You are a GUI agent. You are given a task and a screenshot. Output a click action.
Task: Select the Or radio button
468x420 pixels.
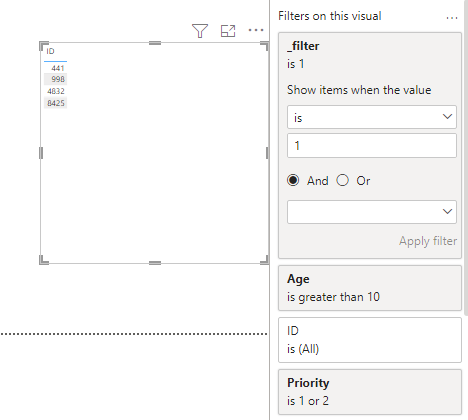[x=342, y=180]
